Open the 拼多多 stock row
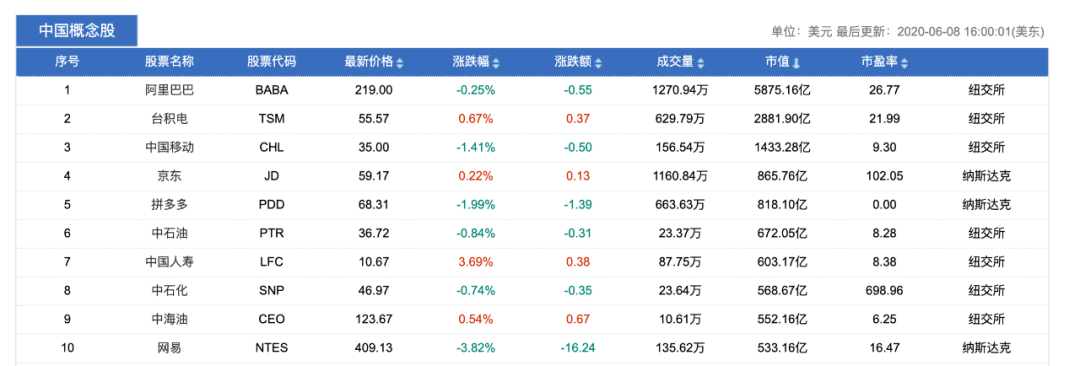1080x366 pixels. [x=531, y=205]
